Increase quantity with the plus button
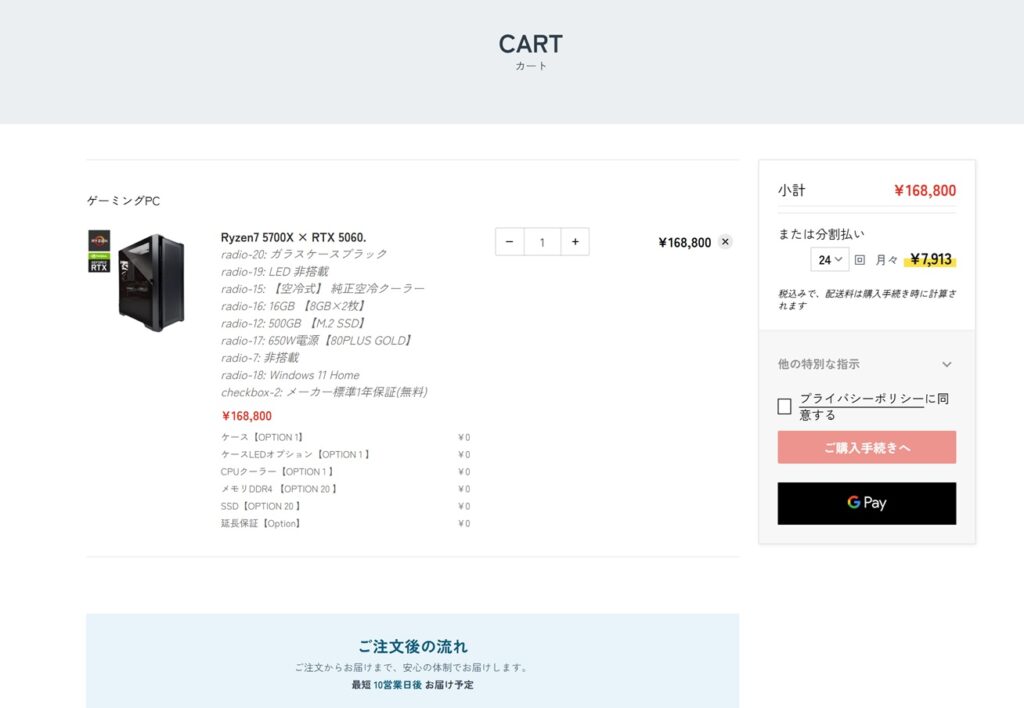 [575, 242]
